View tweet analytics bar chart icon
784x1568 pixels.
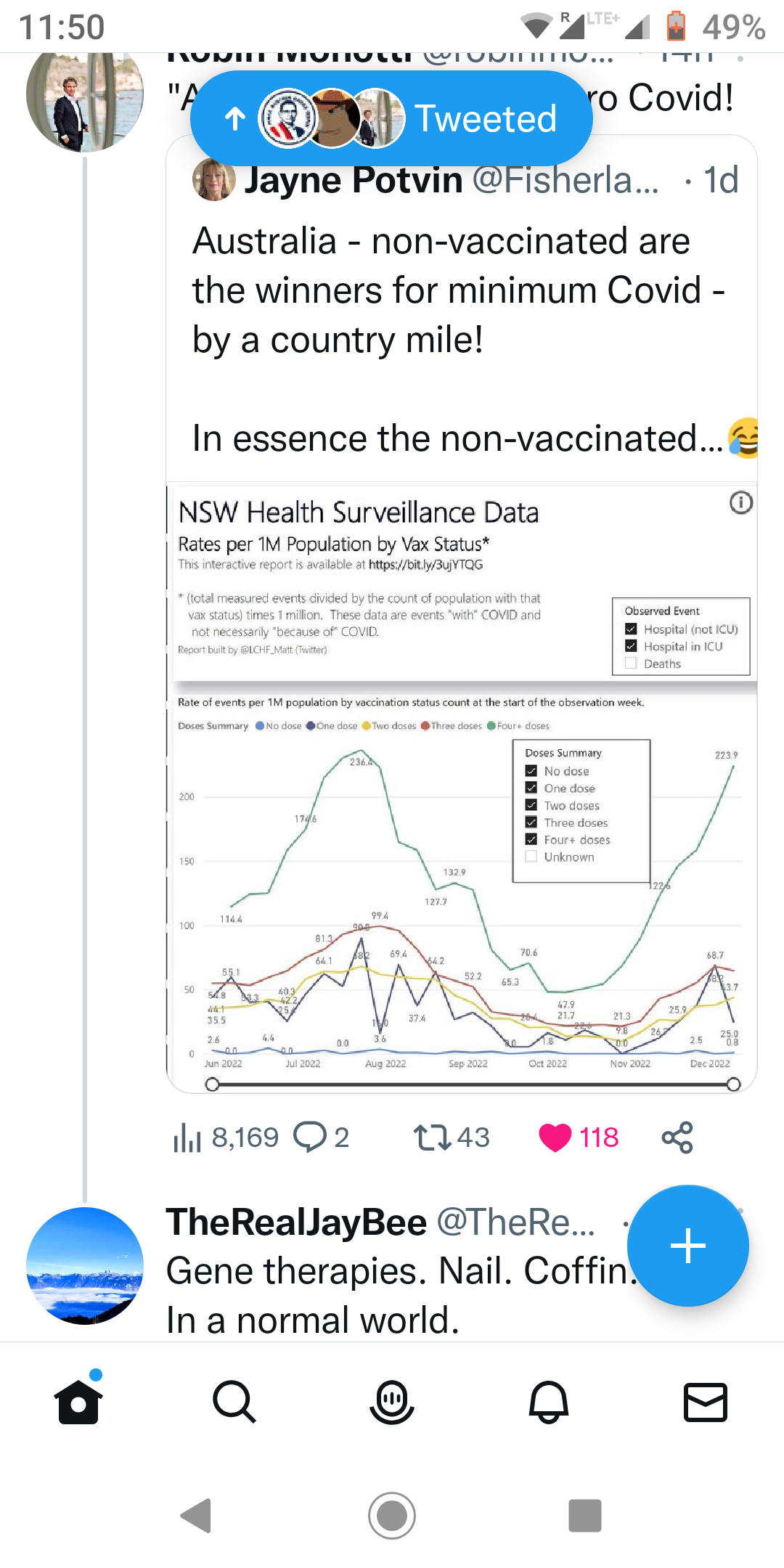pos(187,1137)
